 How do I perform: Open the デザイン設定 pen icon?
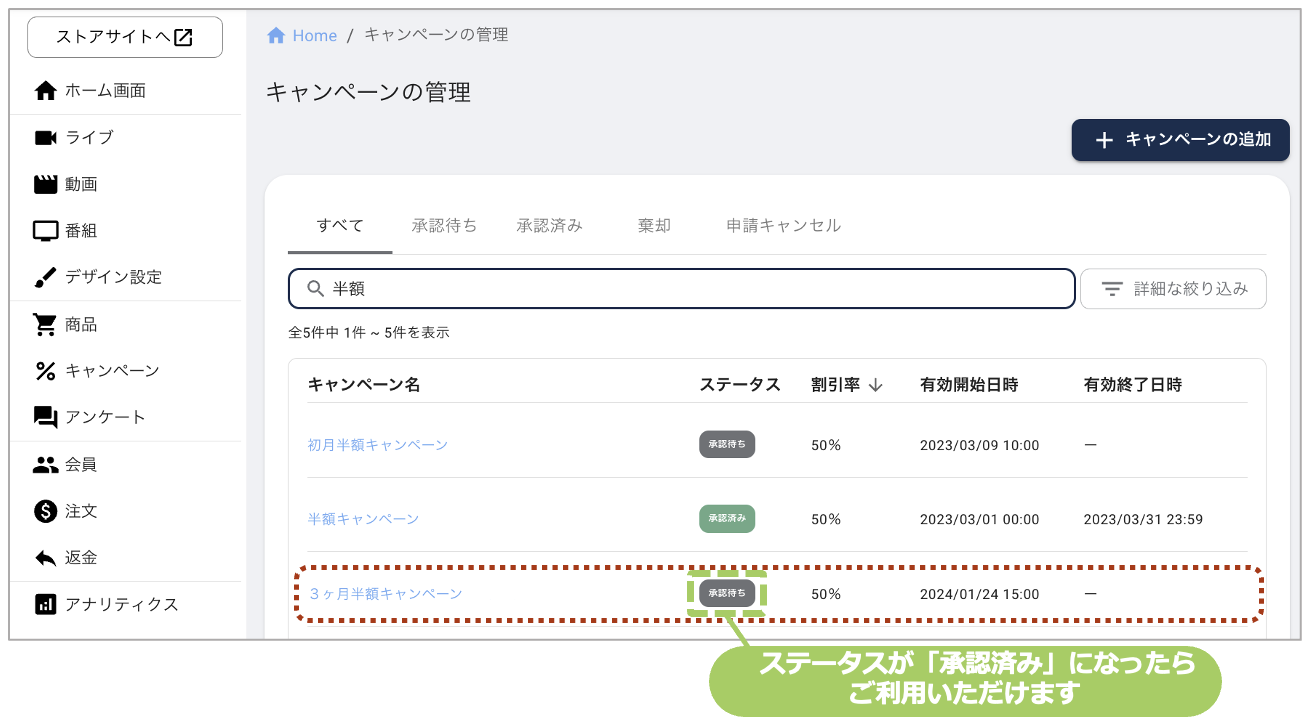pyautogui.click(x=45, y=277)
